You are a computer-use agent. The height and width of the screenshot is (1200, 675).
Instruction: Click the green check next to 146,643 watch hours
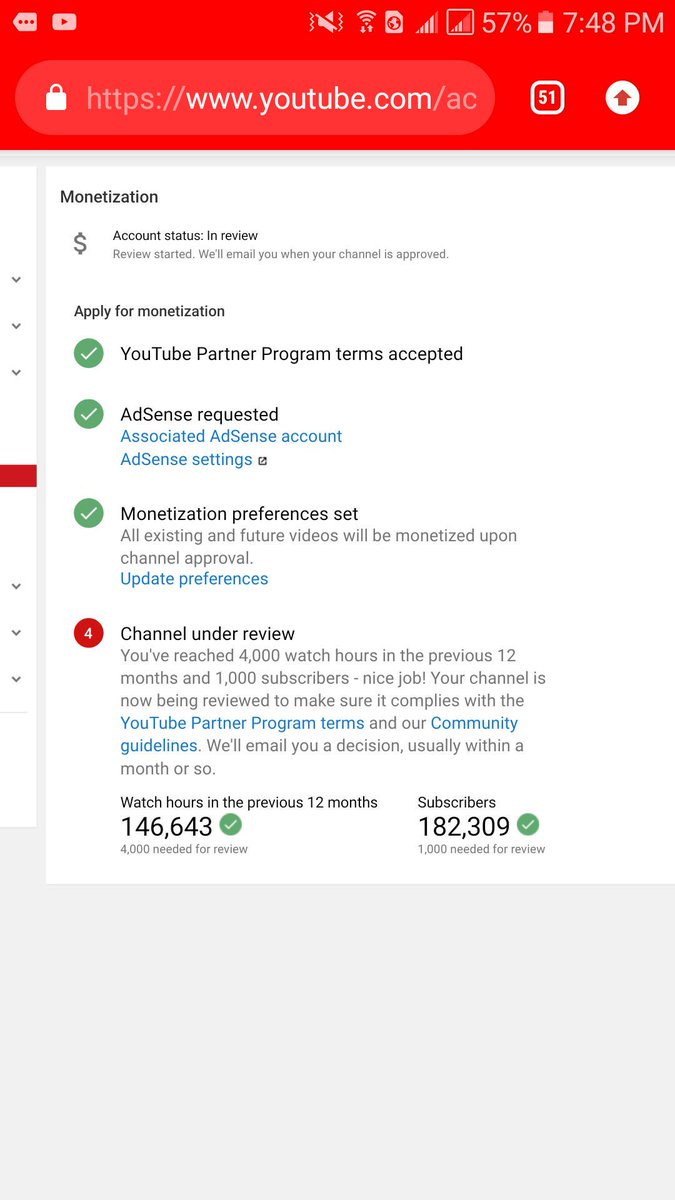pyautogui.click(x=231, y=825)
